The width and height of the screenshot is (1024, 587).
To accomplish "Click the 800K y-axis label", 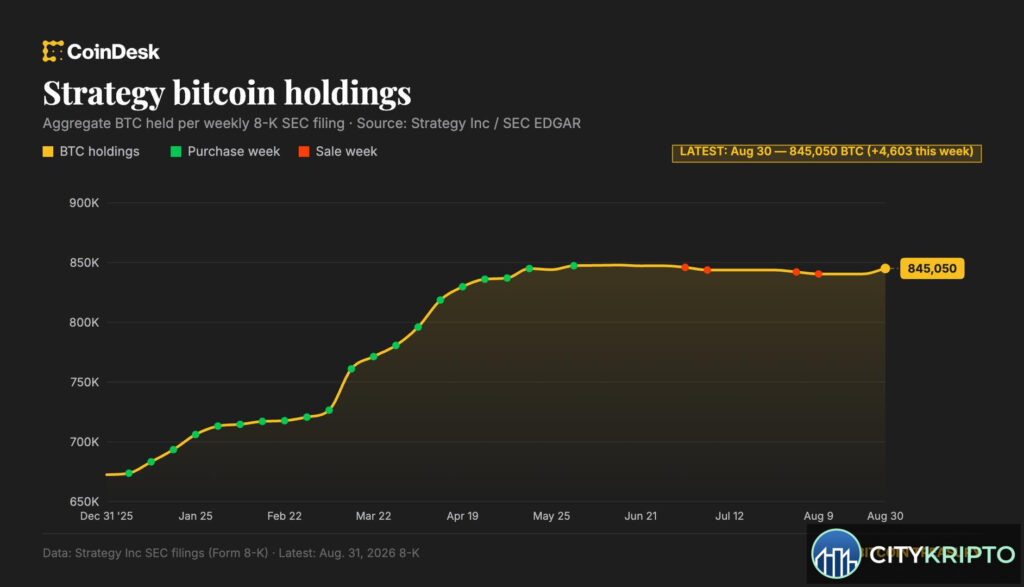I will click(x=84, y=323).
